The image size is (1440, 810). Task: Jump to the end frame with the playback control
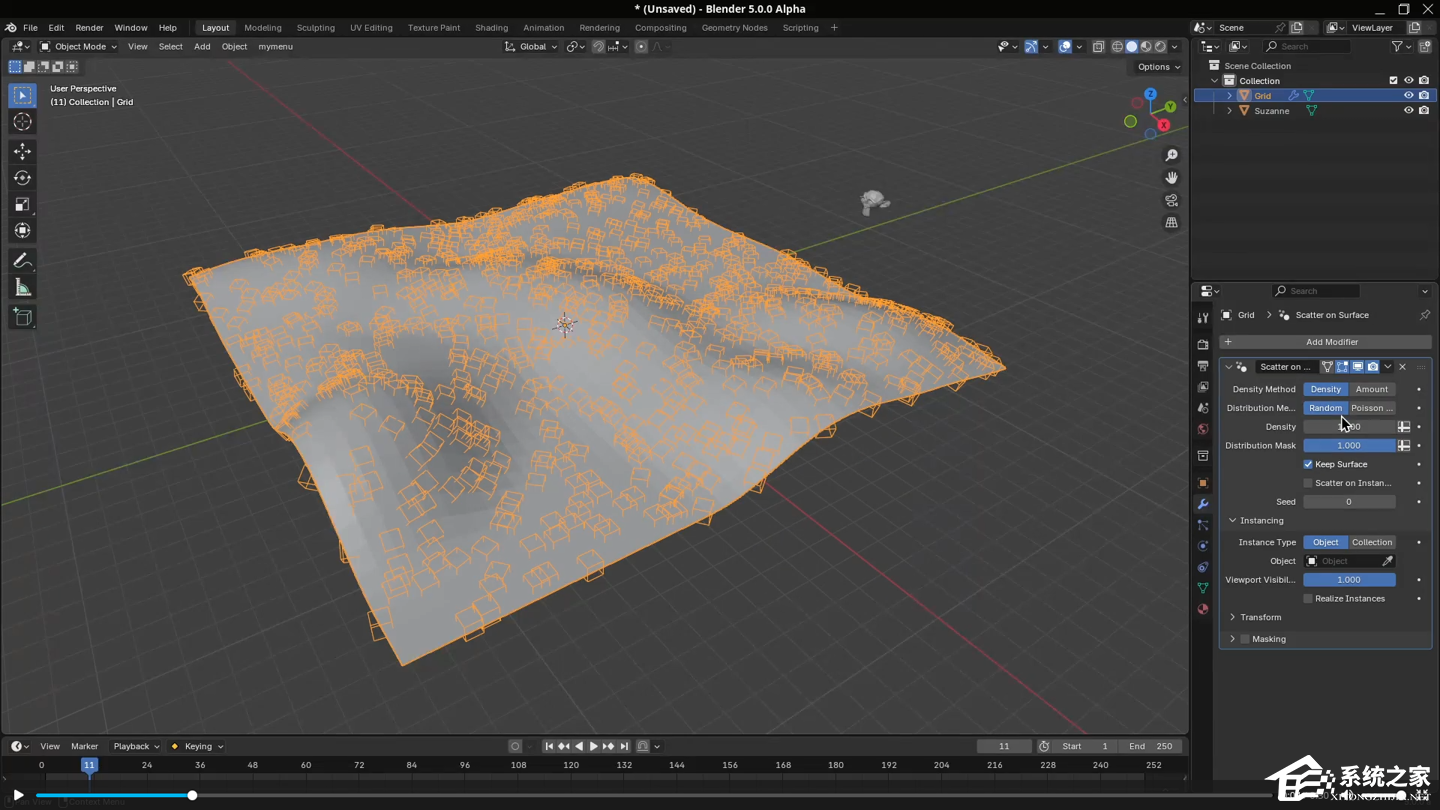[624, 745]
